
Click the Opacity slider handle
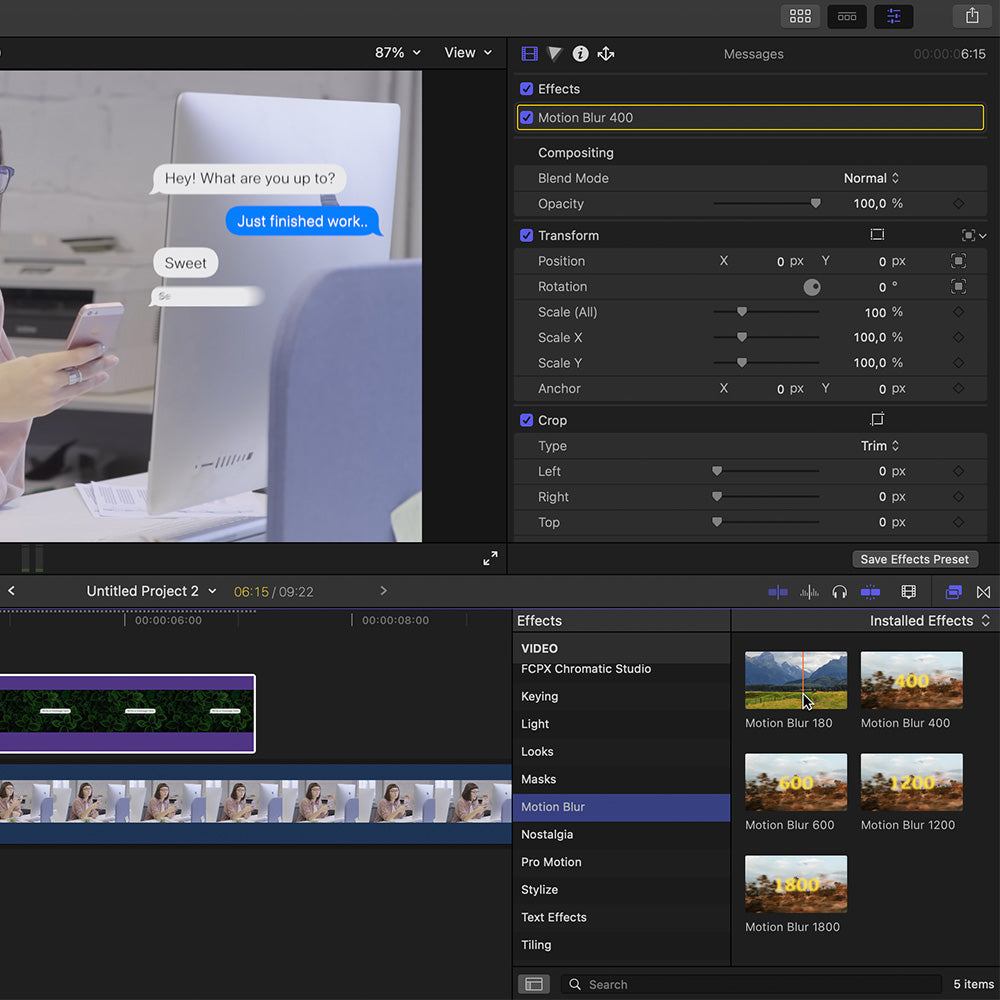[815, 204]
